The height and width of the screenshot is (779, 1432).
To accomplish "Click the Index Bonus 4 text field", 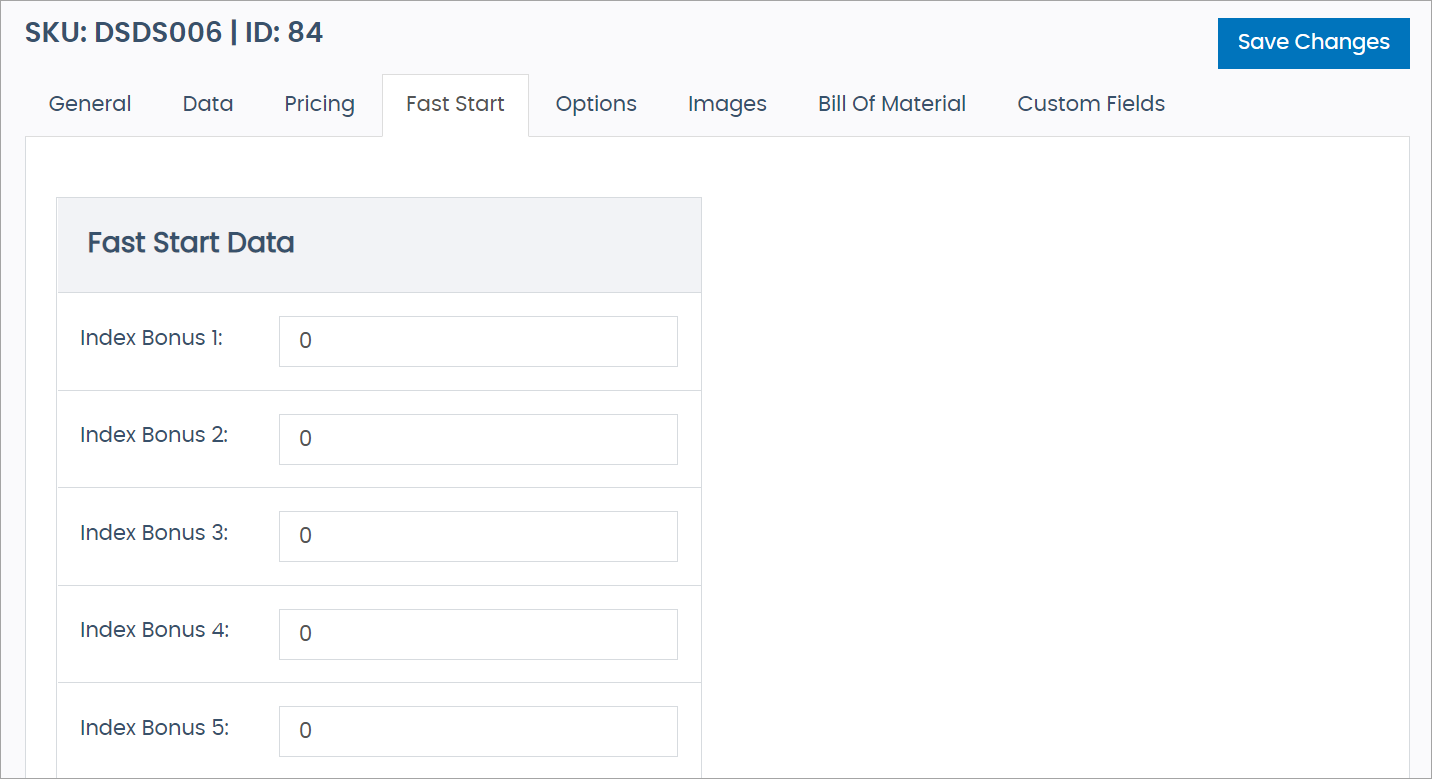I will coord(478,634).
